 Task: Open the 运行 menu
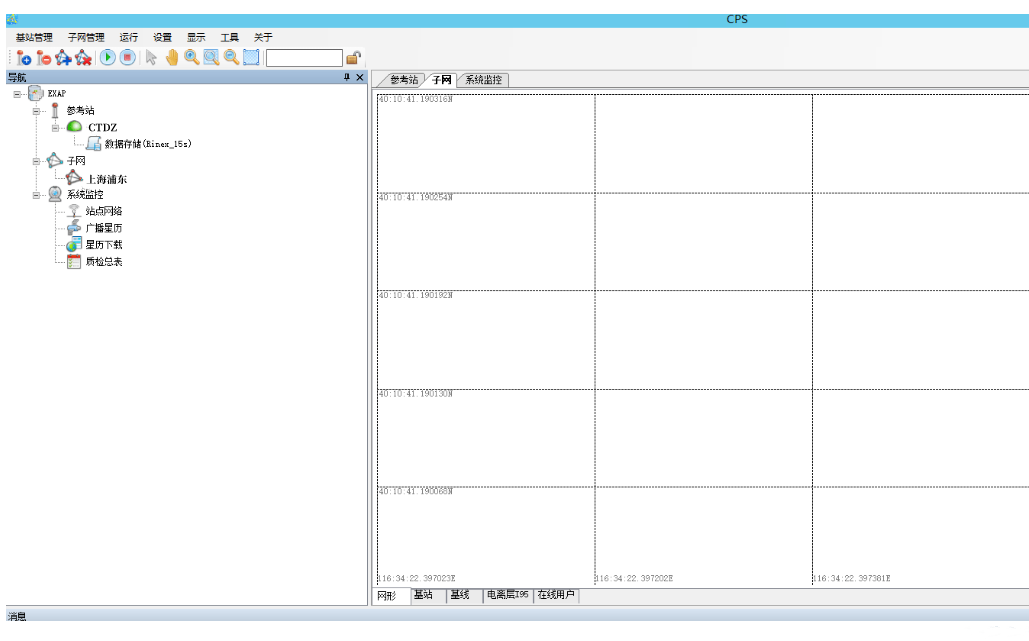coord(129,37)
